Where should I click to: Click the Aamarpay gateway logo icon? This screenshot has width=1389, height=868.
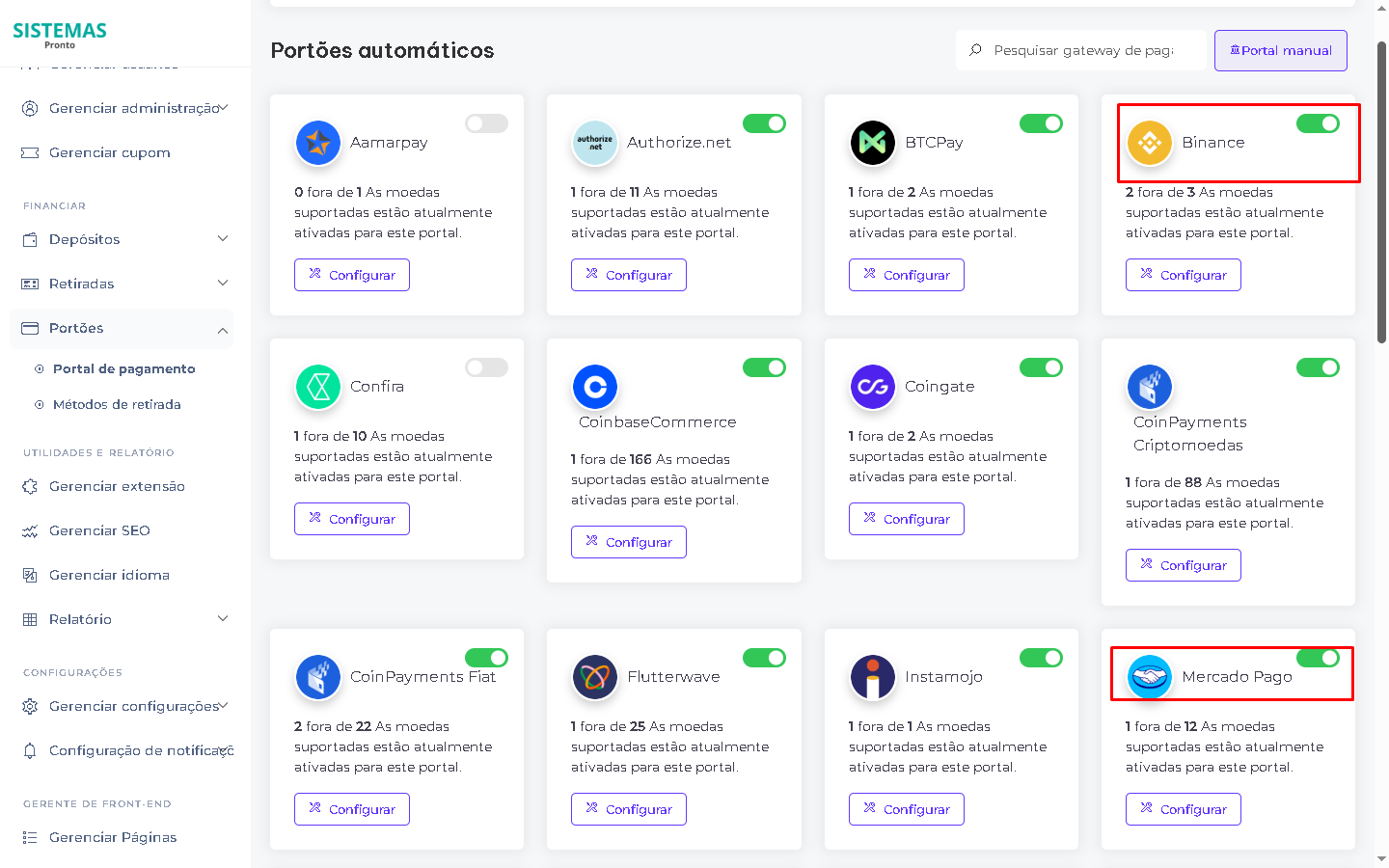tap(318, 143)
